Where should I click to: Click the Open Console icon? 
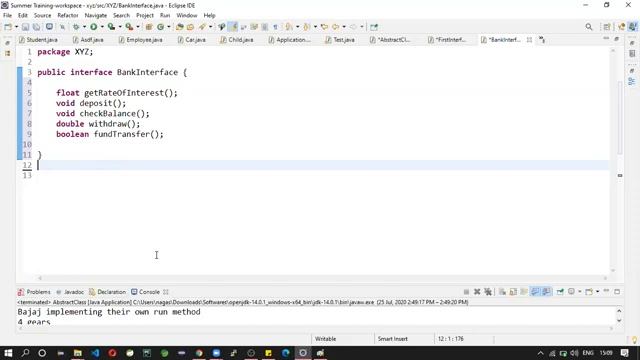click(589, 291)
